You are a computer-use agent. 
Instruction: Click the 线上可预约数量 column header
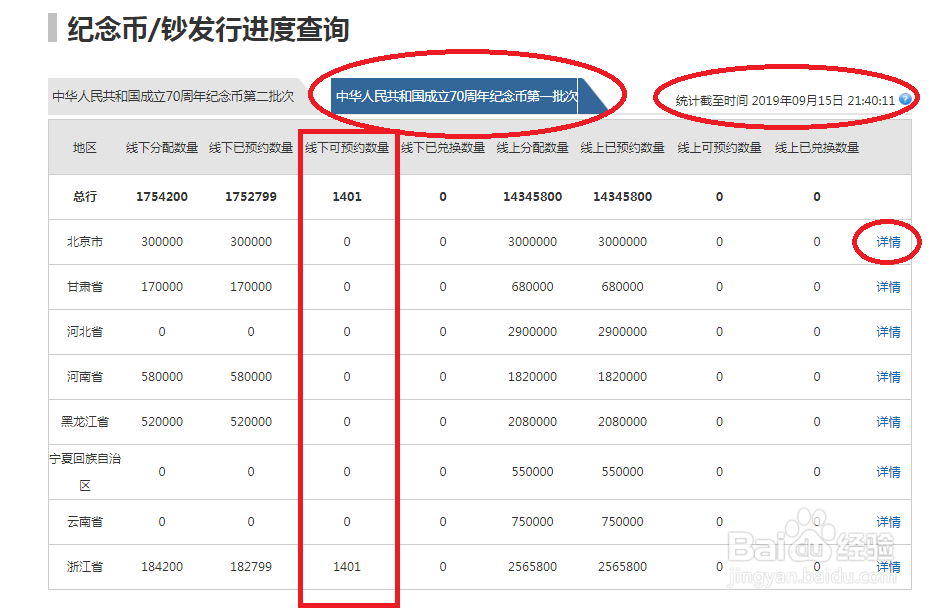[719, 148]
